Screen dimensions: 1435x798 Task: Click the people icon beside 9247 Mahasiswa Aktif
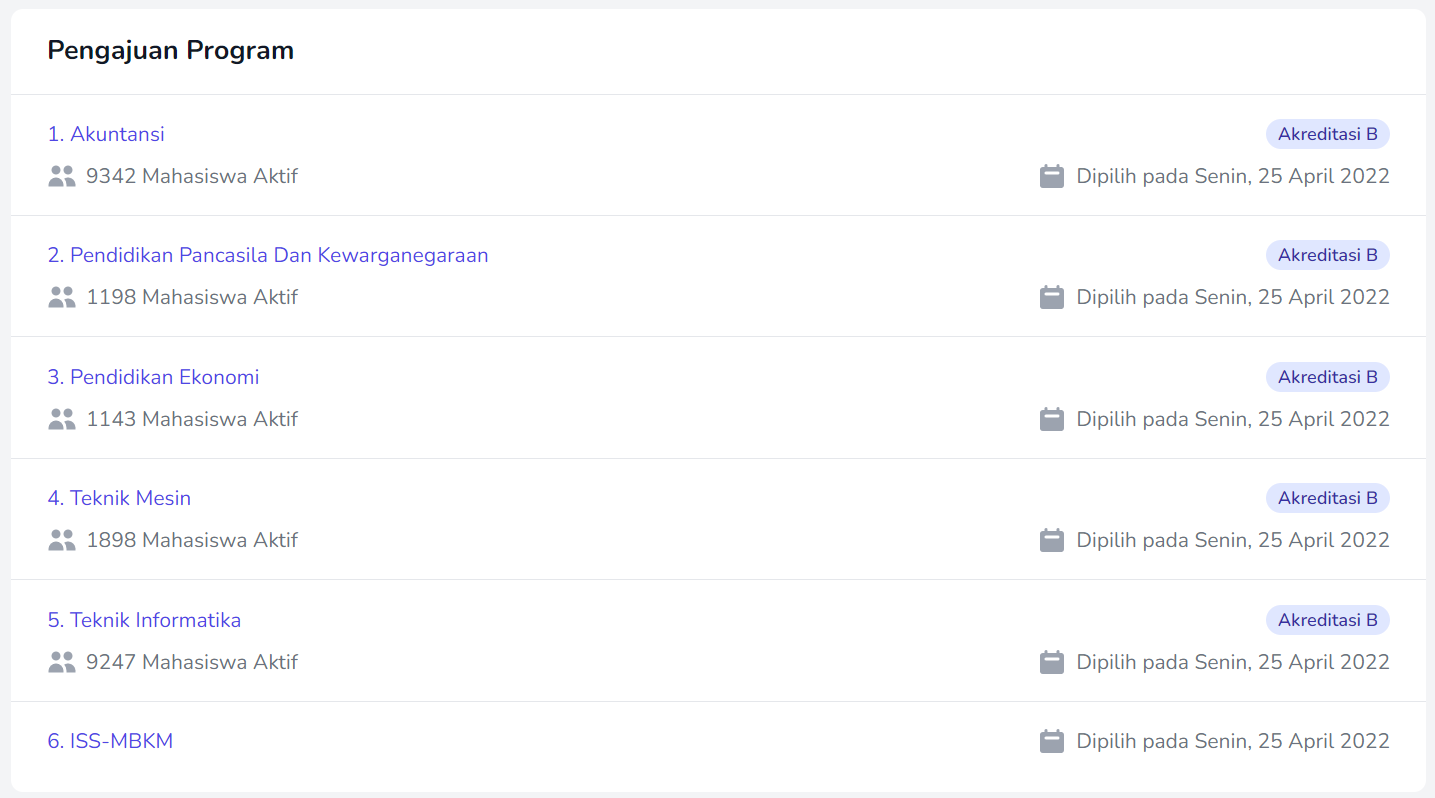pos(62,663)
